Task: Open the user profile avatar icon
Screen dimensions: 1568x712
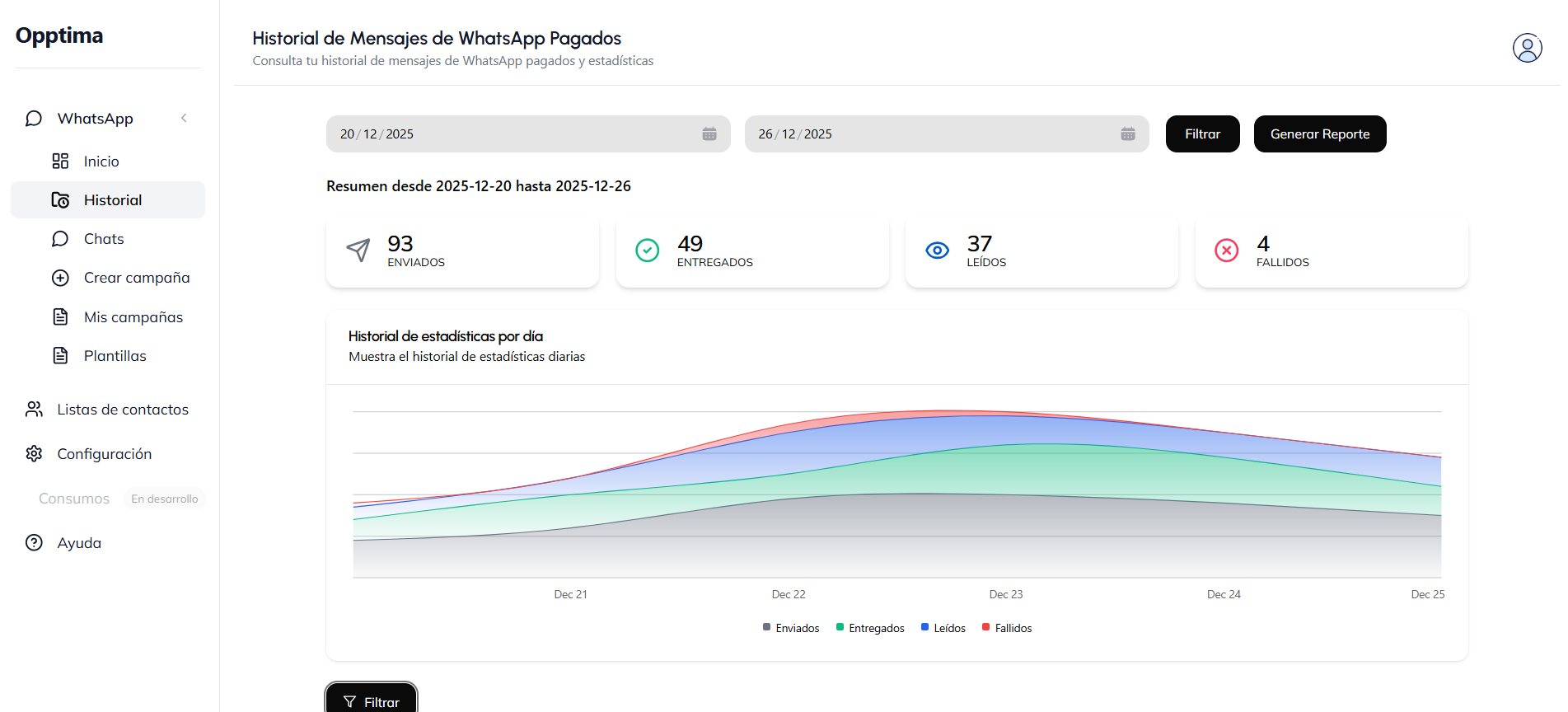Action: point(1527,48)
